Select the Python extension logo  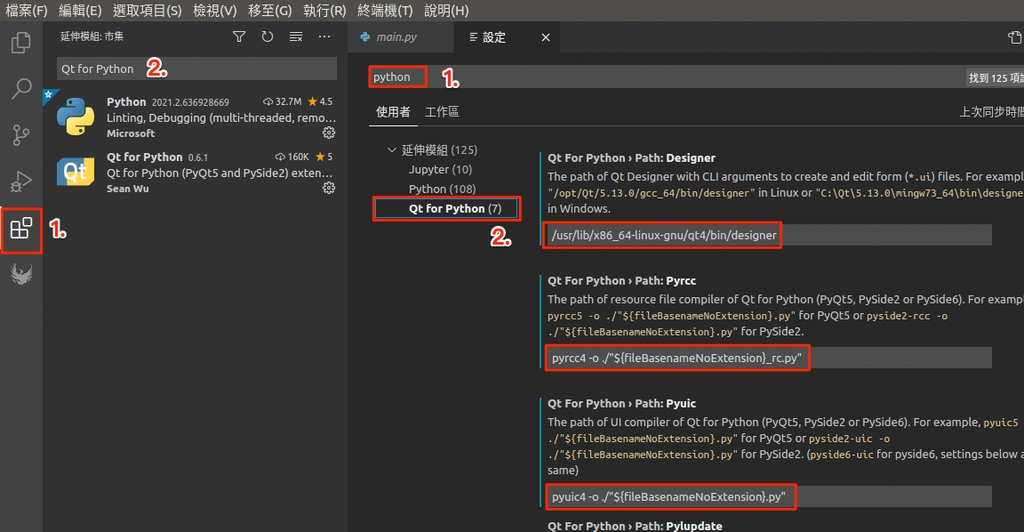click(75, 117)
